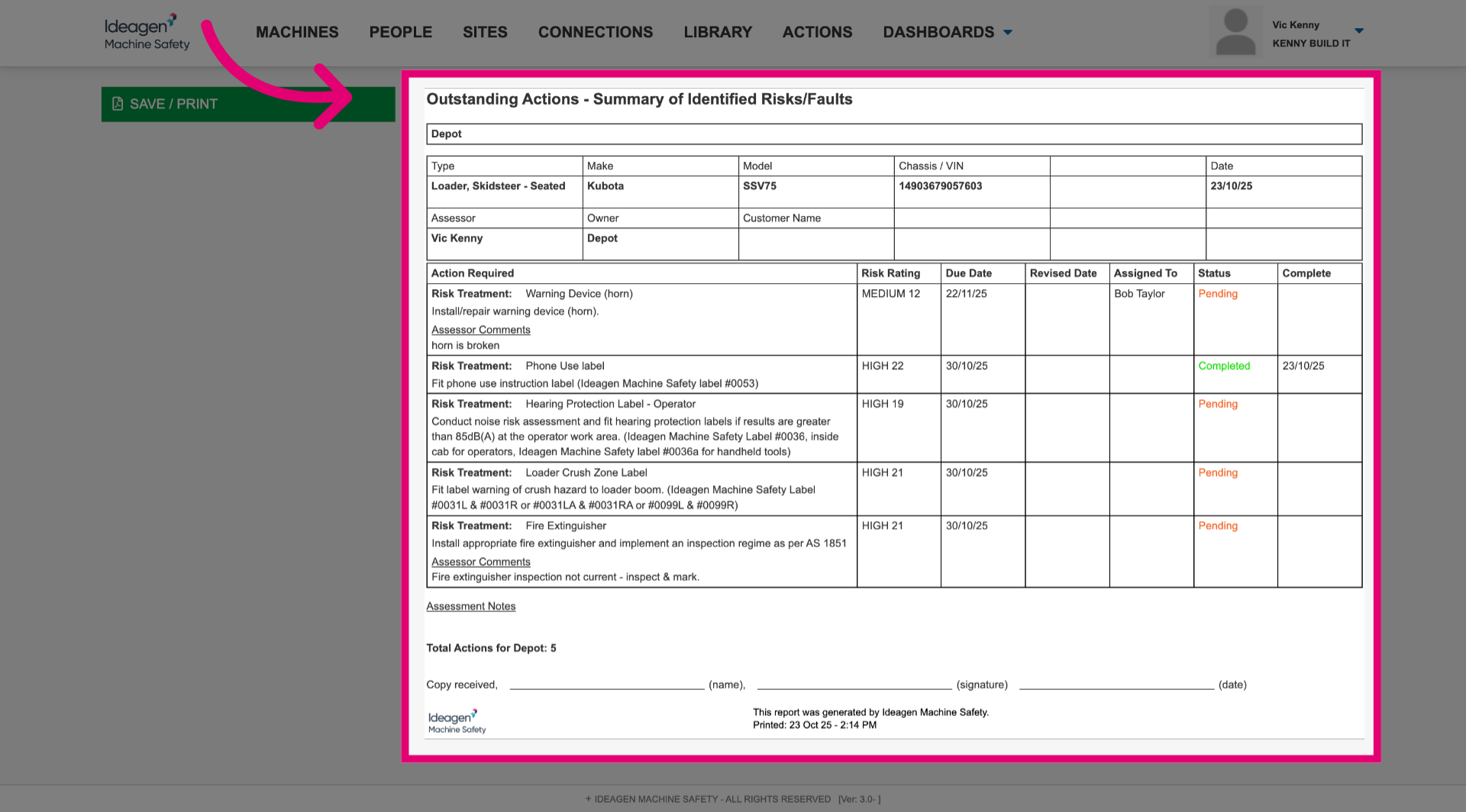Click Pending status for Warning Device
The width and height of the screenshot is (1466, 812).
tap(1218, 294)
